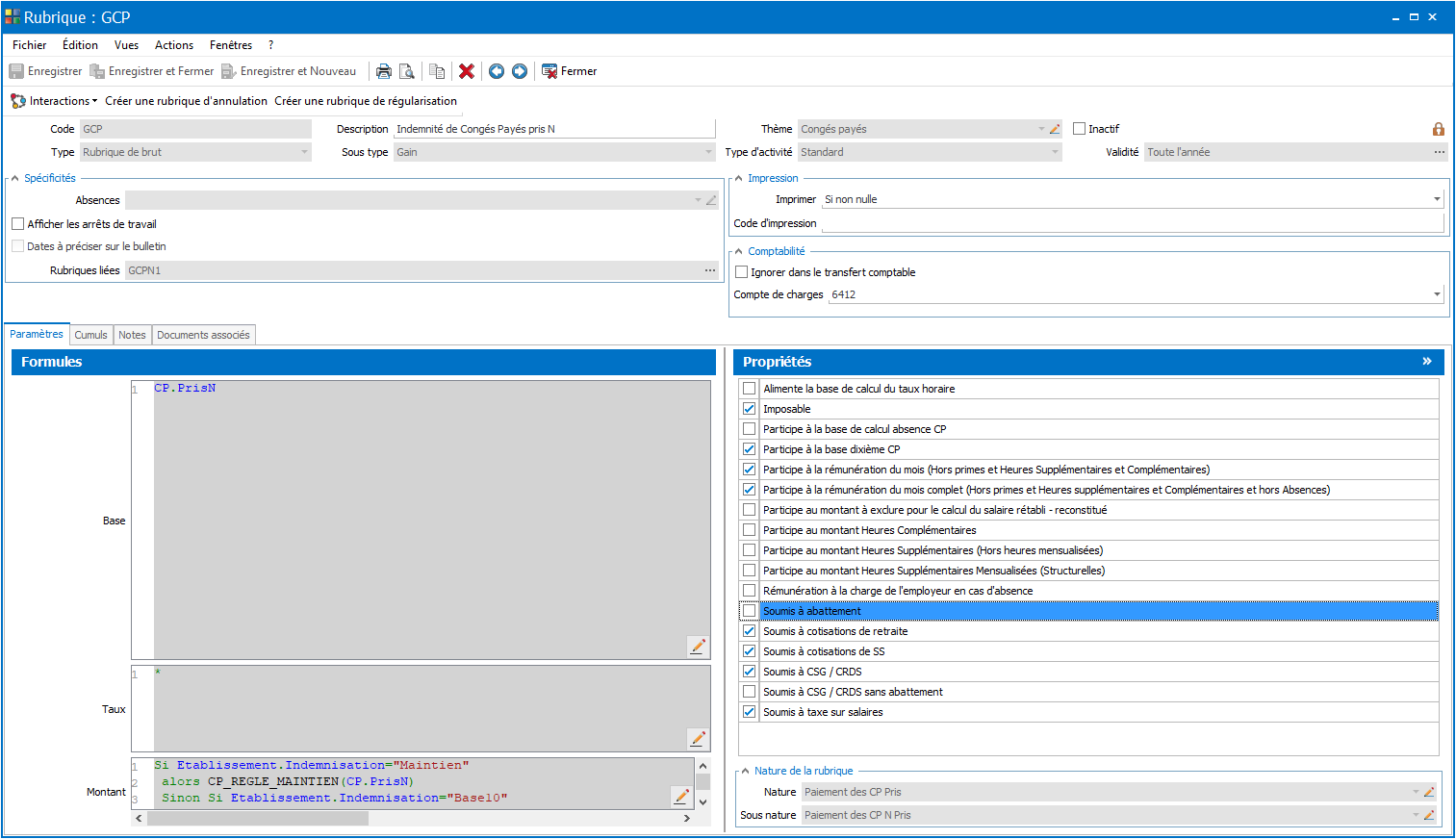Click Enregistrer et Fermer

tap(152, 71)
